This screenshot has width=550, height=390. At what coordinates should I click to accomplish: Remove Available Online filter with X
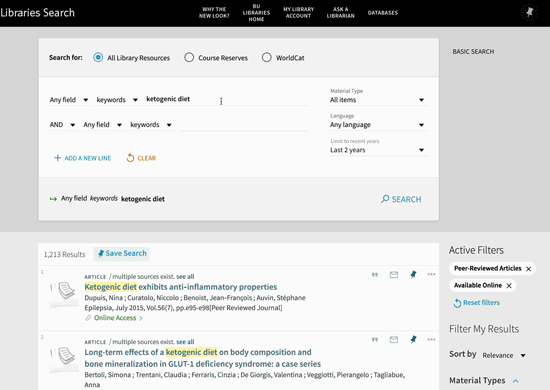tap(509, 286)
